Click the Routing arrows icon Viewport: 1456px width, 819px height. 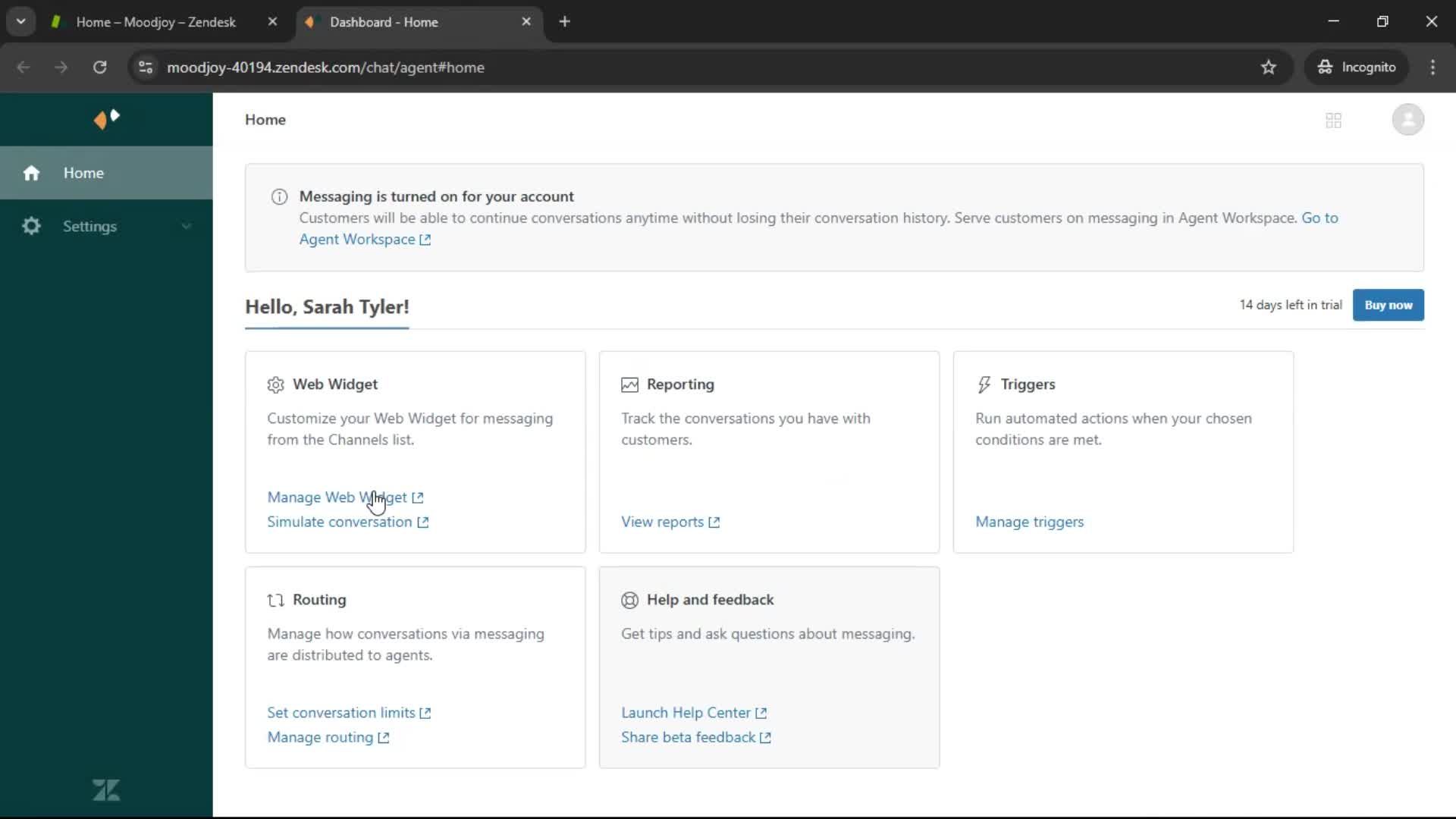(275, 600)
